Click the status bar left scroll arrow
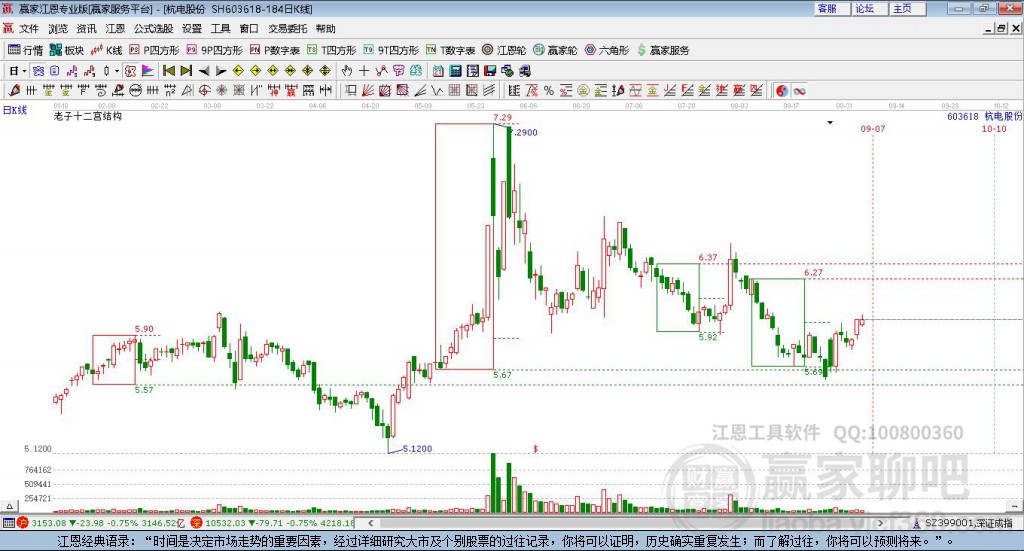1024x551 pixels. pos(370,523)
